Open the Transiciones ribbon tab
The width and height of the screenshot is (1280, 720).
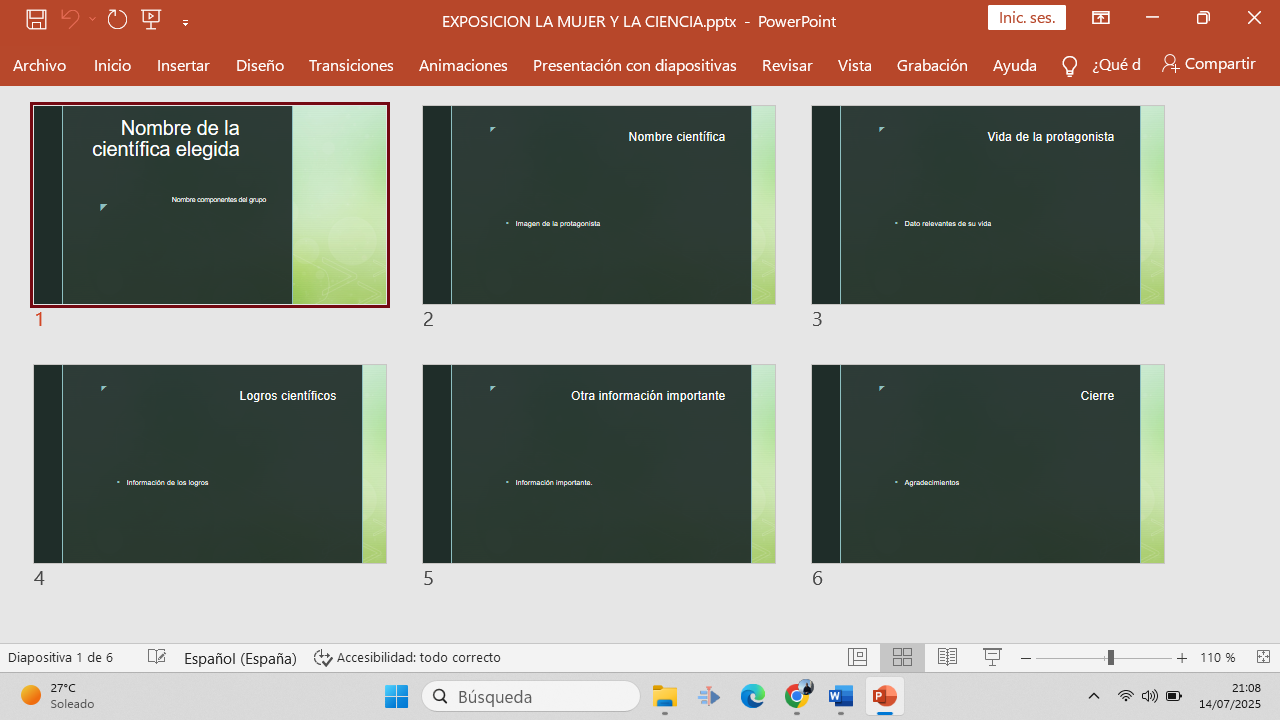[351, 65]
